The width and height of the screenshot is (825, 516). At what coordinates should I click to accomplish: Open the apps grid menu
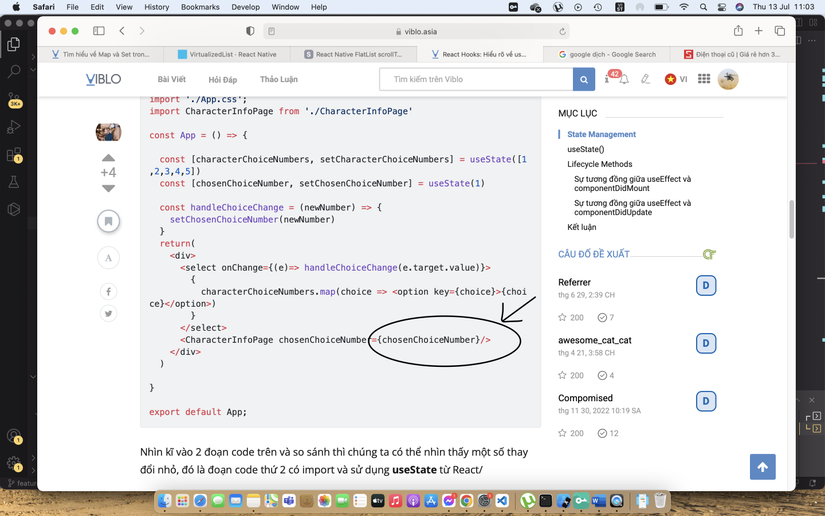pyautogui.click(x=704, y=79)
